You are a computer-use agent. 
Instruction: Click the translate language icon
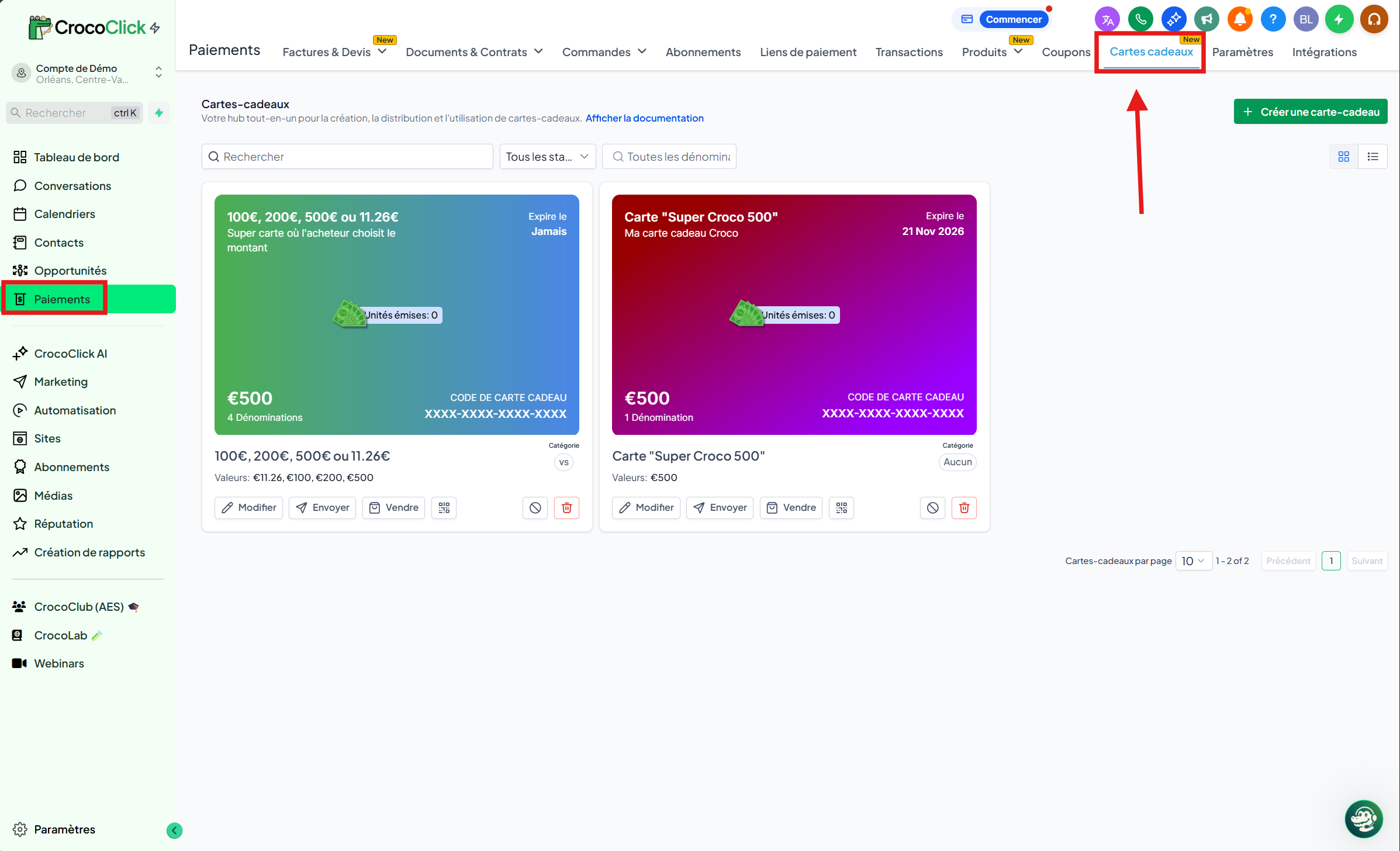pyautogui.click(x=1107, y=19)
